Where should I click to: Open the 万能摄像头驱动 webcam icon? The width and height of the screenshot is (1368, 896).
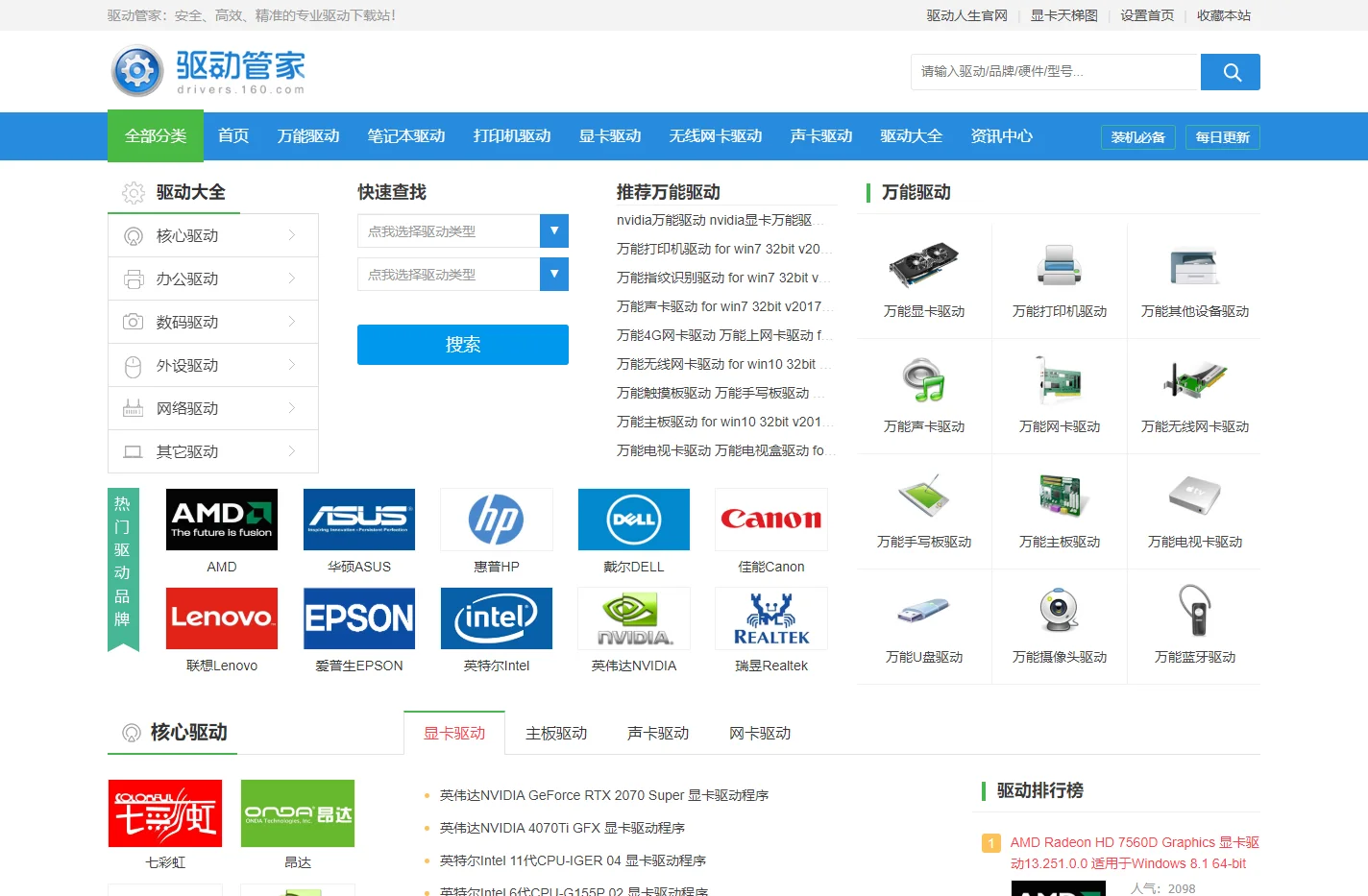[x=1060, y=611]
